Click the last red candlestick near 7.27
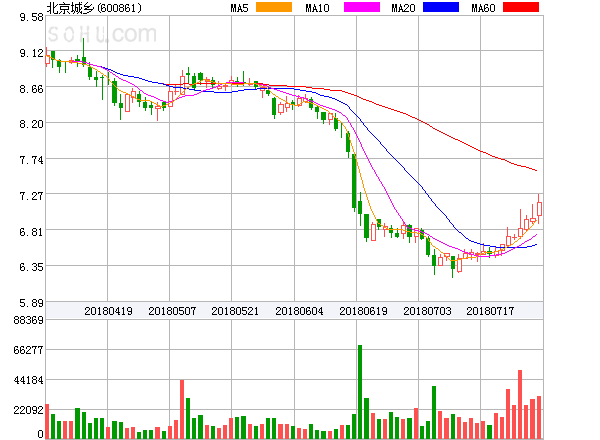 click(539, 209)
